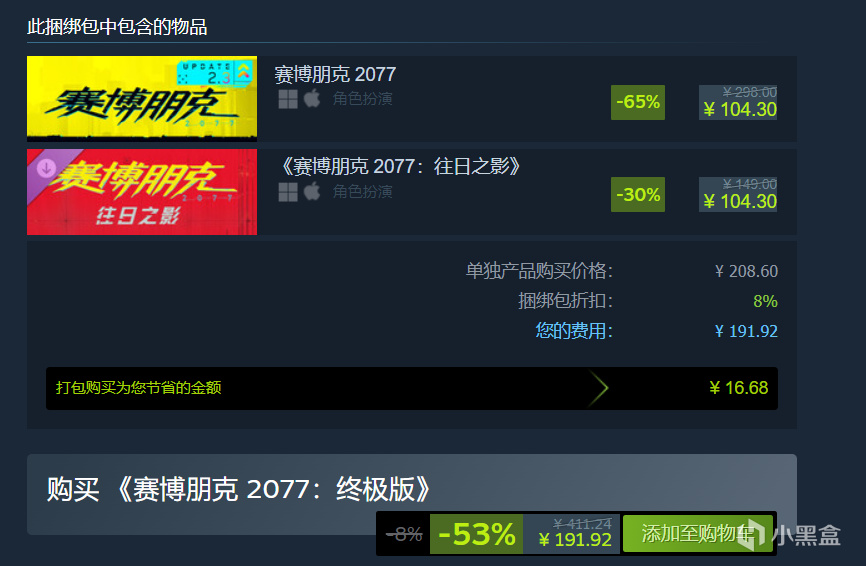Open 往日之影 red expansion thumbnail

click(x=142, y=192)
